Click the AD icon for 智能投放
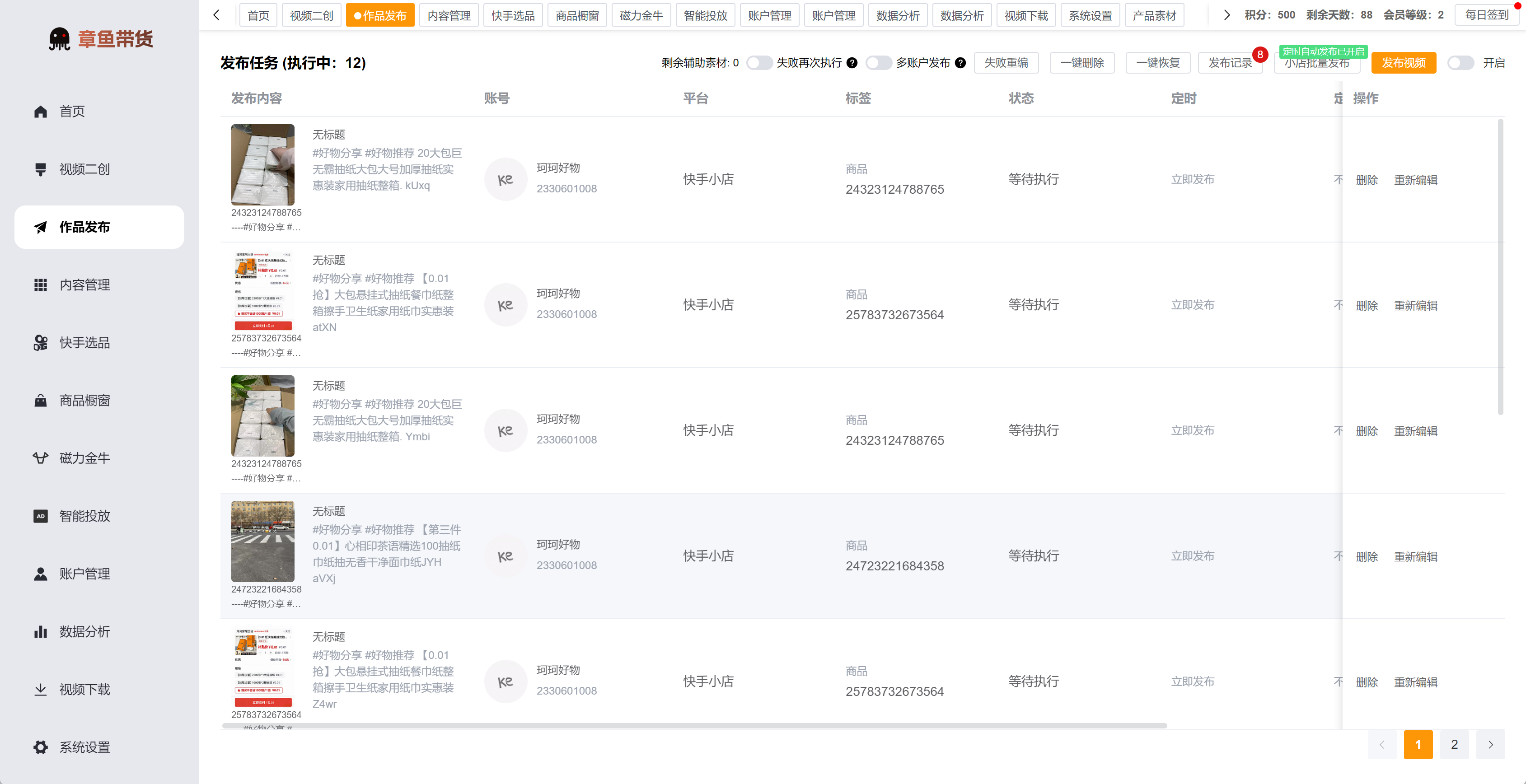This screenshot has height=784, width=1526. (x=40, y=516)
